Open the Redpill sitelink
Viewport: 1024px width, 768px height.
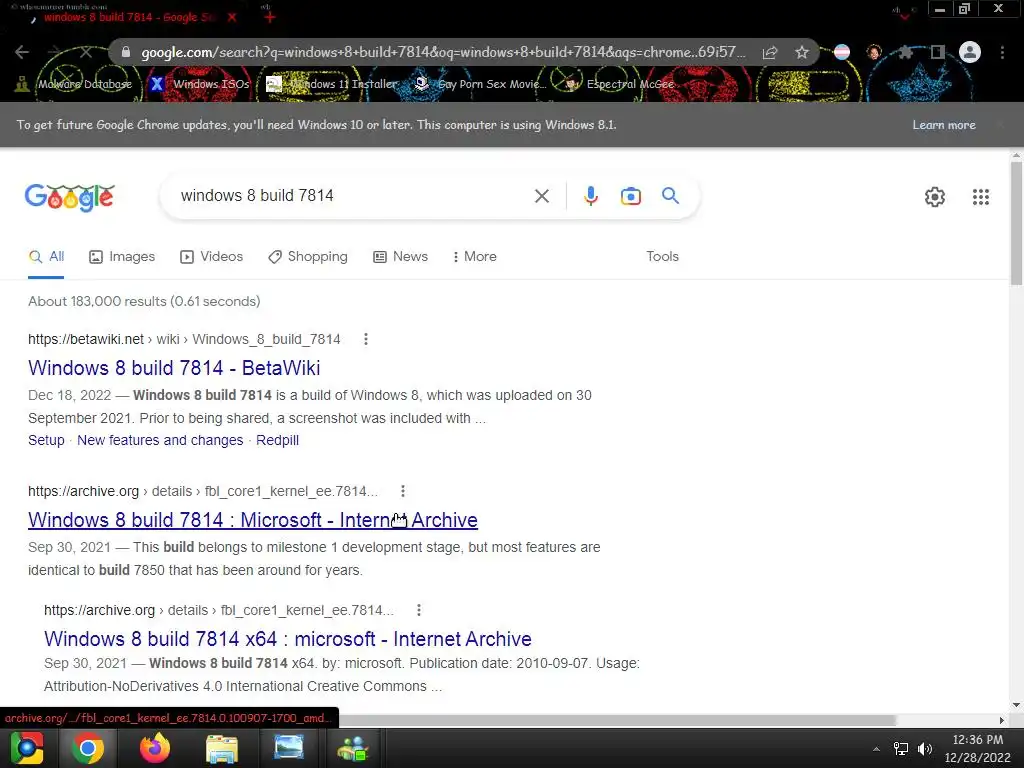click(277, 440)
